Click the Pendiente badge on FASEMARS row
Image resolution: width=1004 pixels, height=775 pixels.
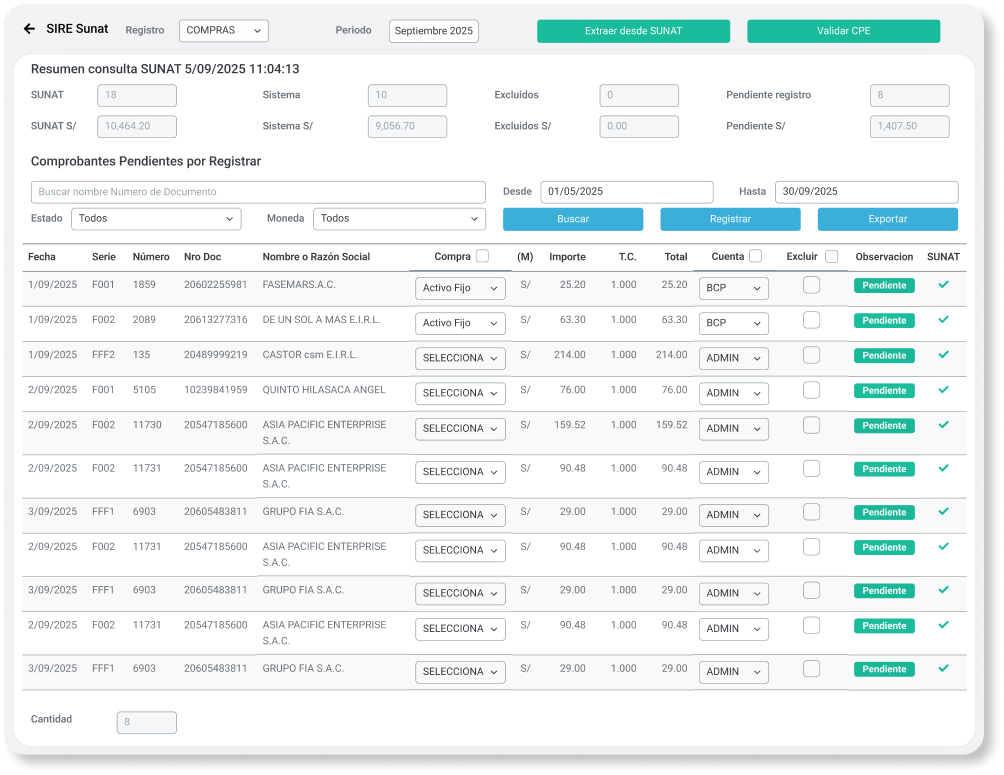point(883,286)
